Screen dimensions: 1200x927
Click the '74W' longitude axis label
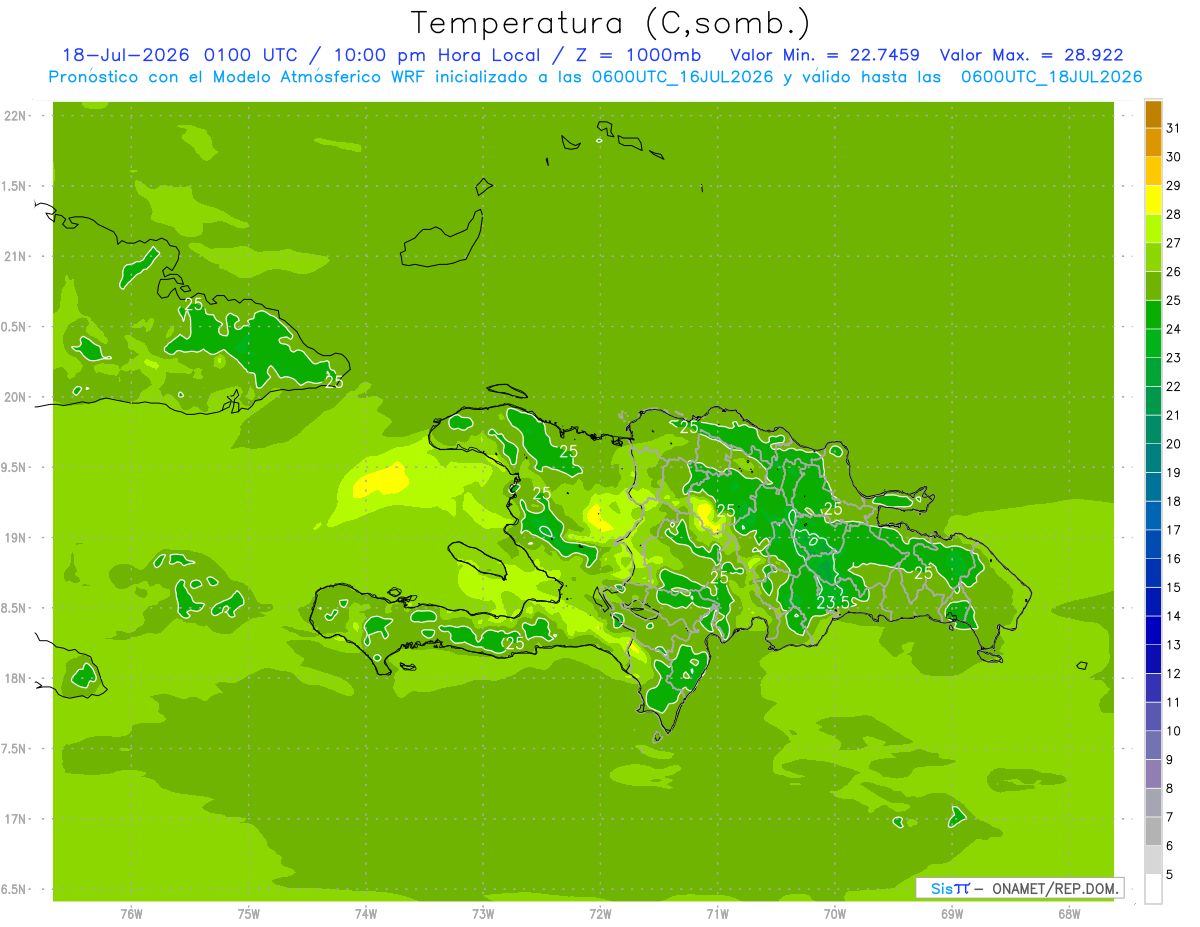[x=366, y=914]
